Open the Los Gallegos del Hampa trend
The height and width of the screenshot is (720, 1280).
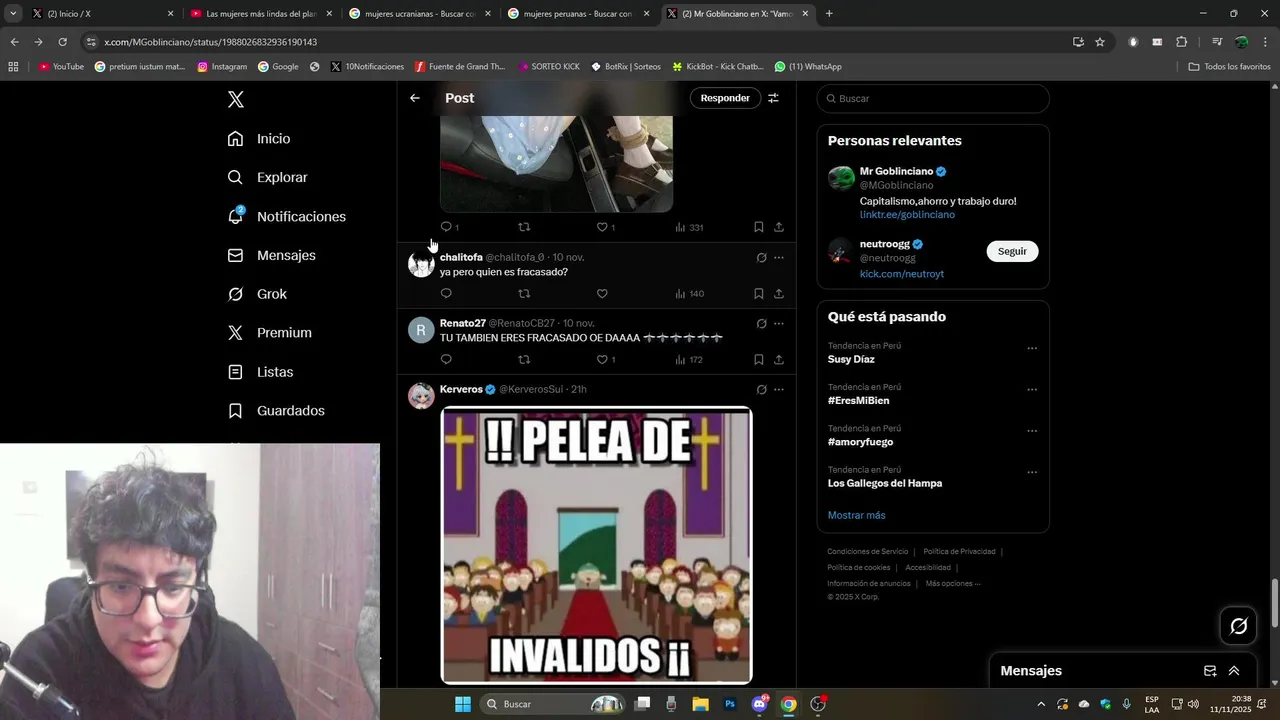[x=885, y=483]
